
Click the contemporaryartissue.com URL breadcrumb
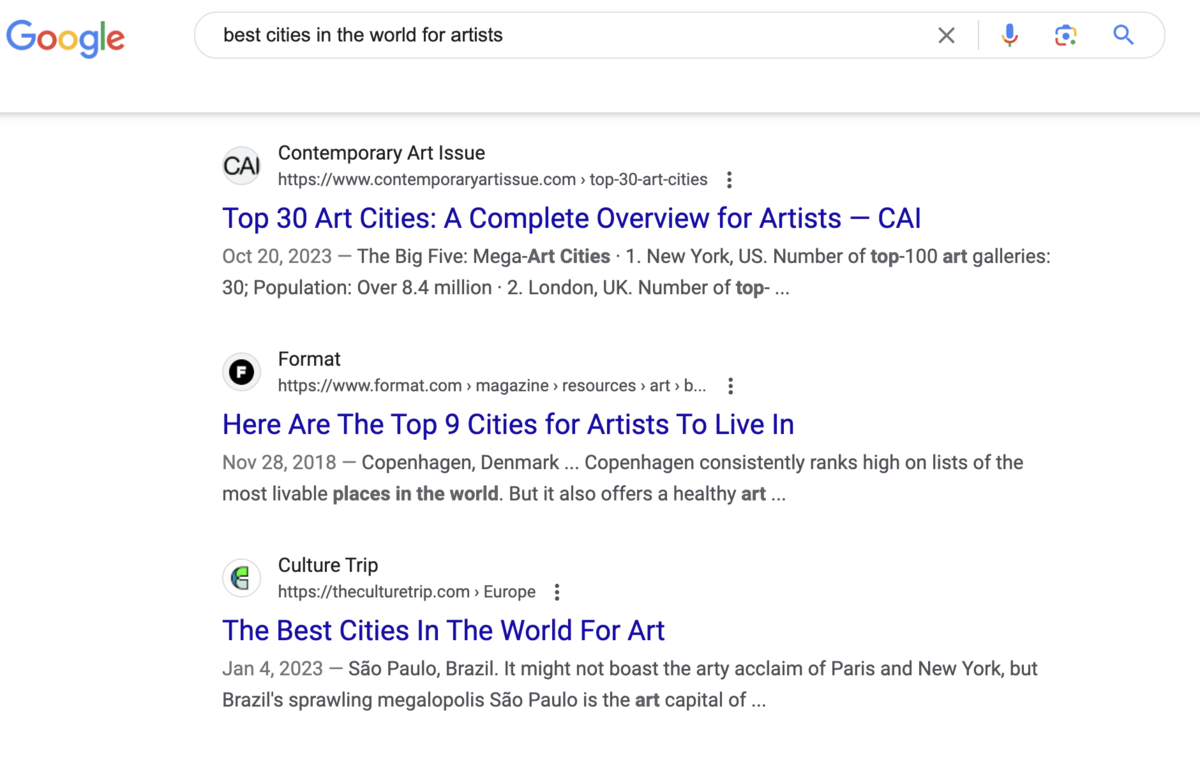tap(492, 180)
